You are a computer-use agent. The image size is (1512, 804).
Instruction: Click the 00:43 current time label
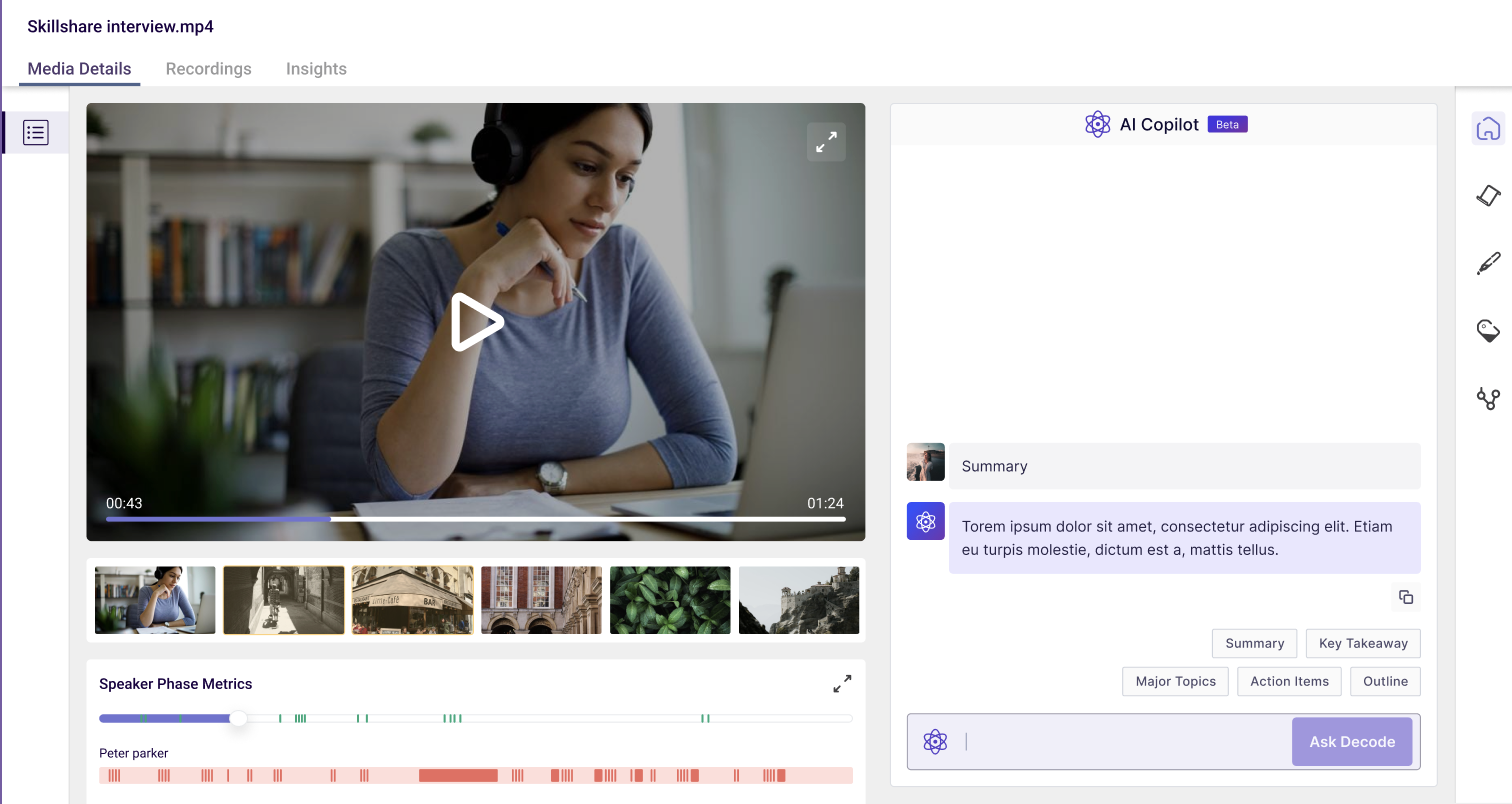coord(124,503)
